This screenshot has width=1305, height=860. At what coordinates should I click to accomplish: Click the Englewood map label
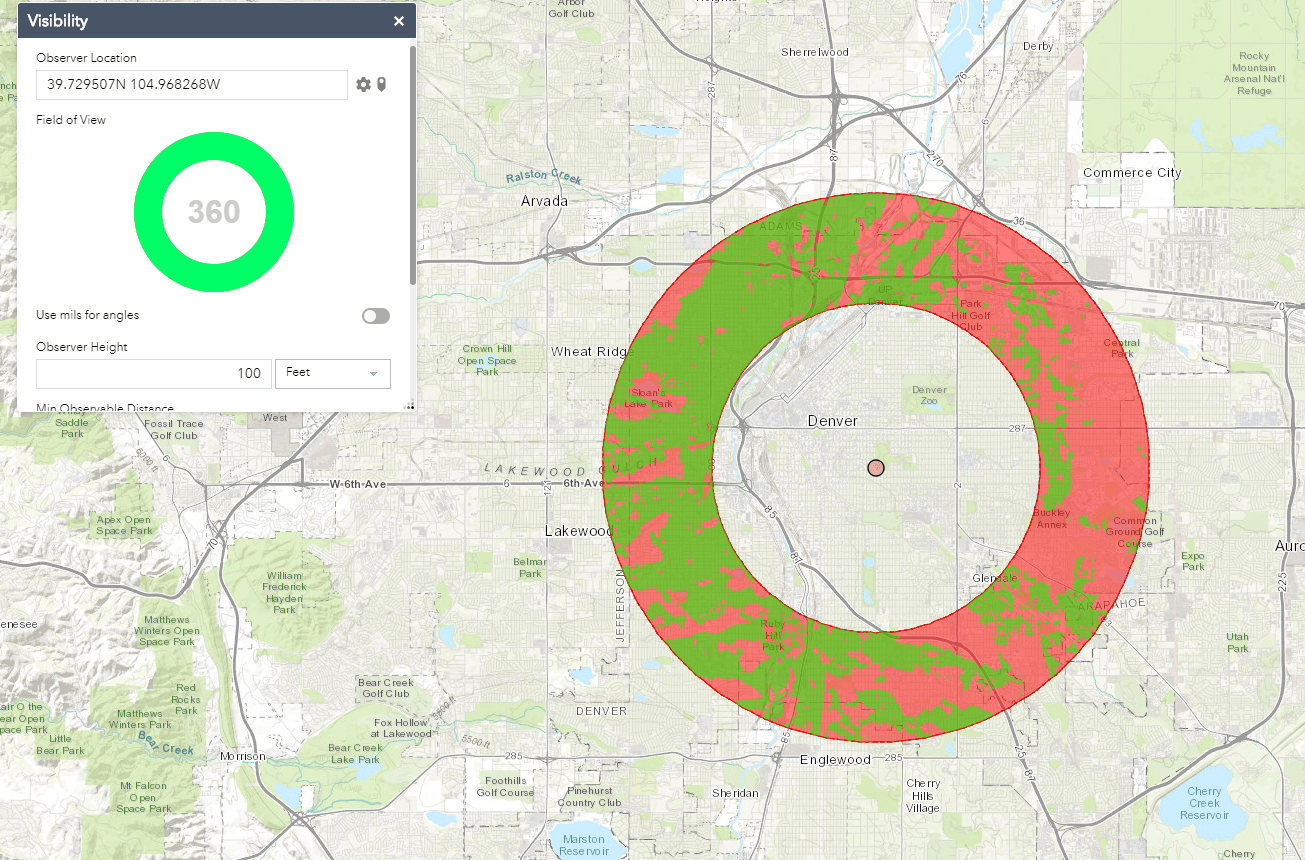tap(836, 760)
